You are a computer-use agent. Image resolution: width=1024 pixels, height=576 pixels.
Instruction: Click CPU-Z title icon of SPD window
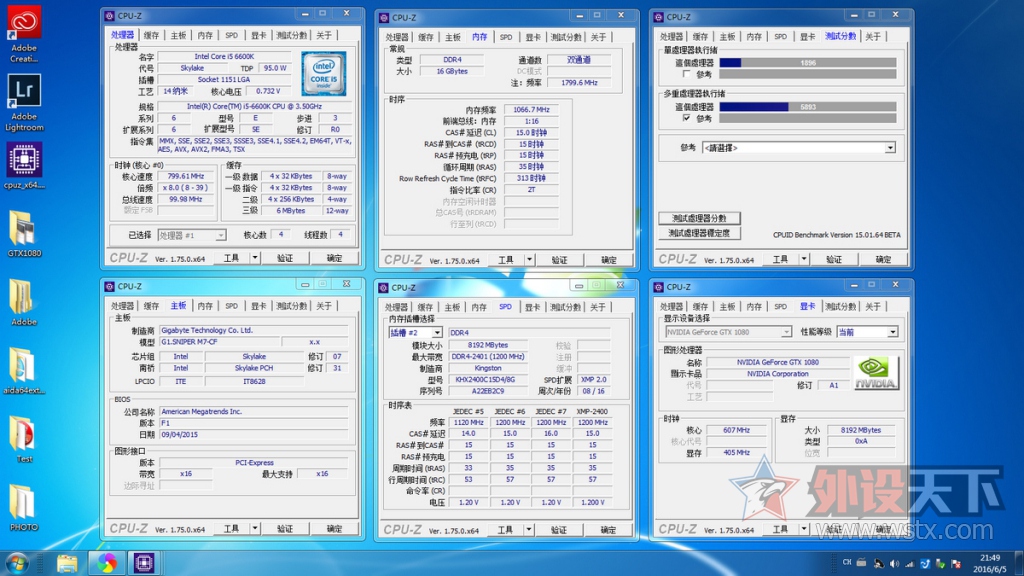[x=383, y=287]
